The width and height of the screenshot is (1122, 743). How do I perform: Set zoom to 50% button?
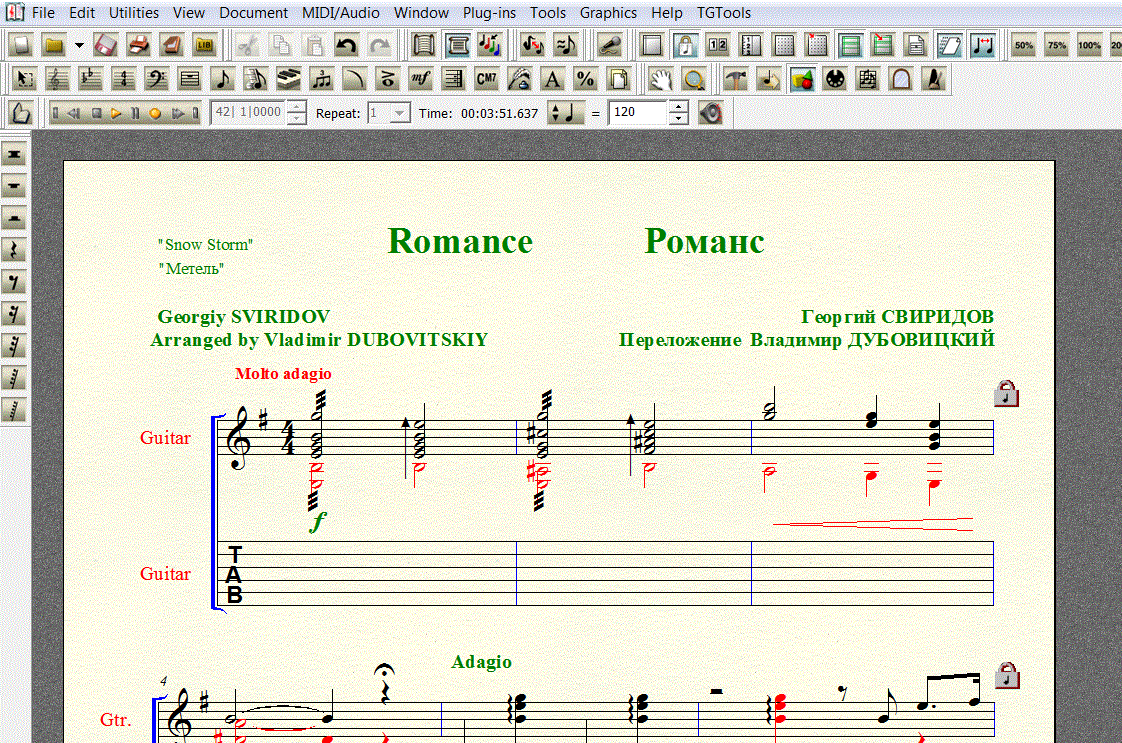click(1024, 46)
